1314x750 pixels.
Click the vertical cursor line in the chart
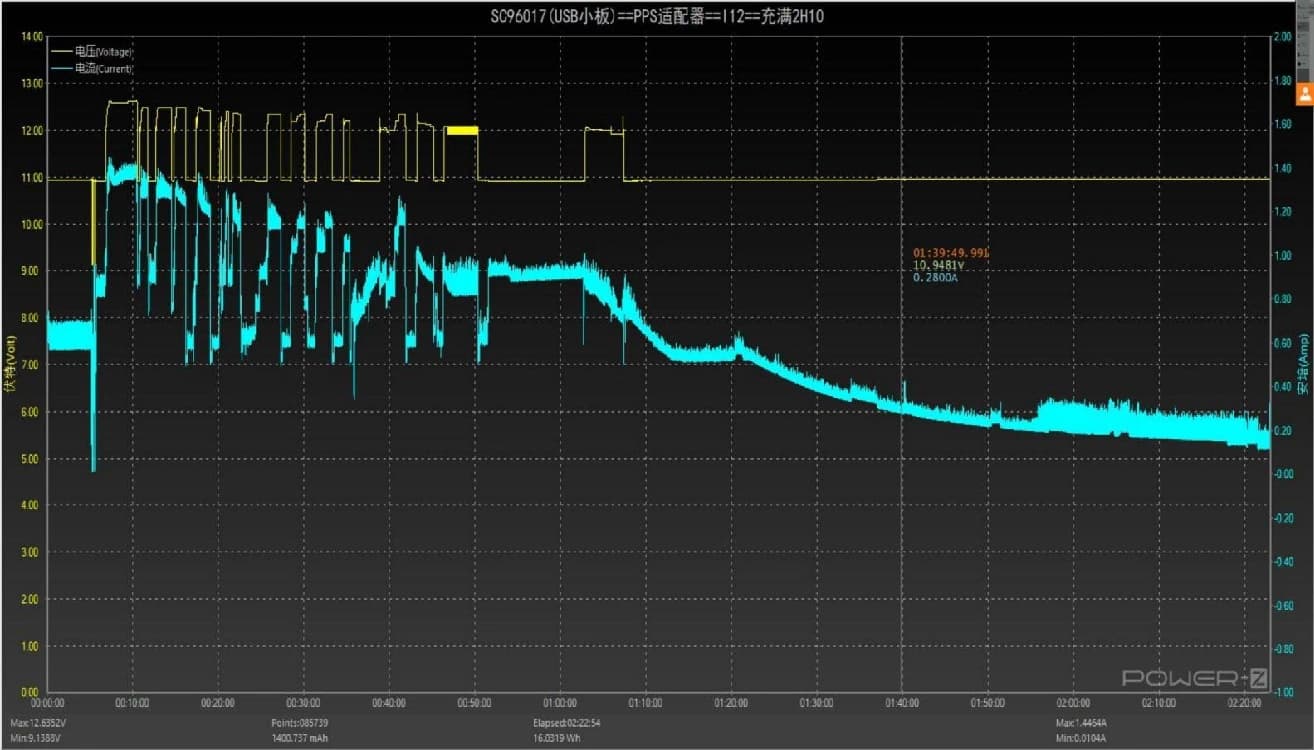click(x=902, y=365)
